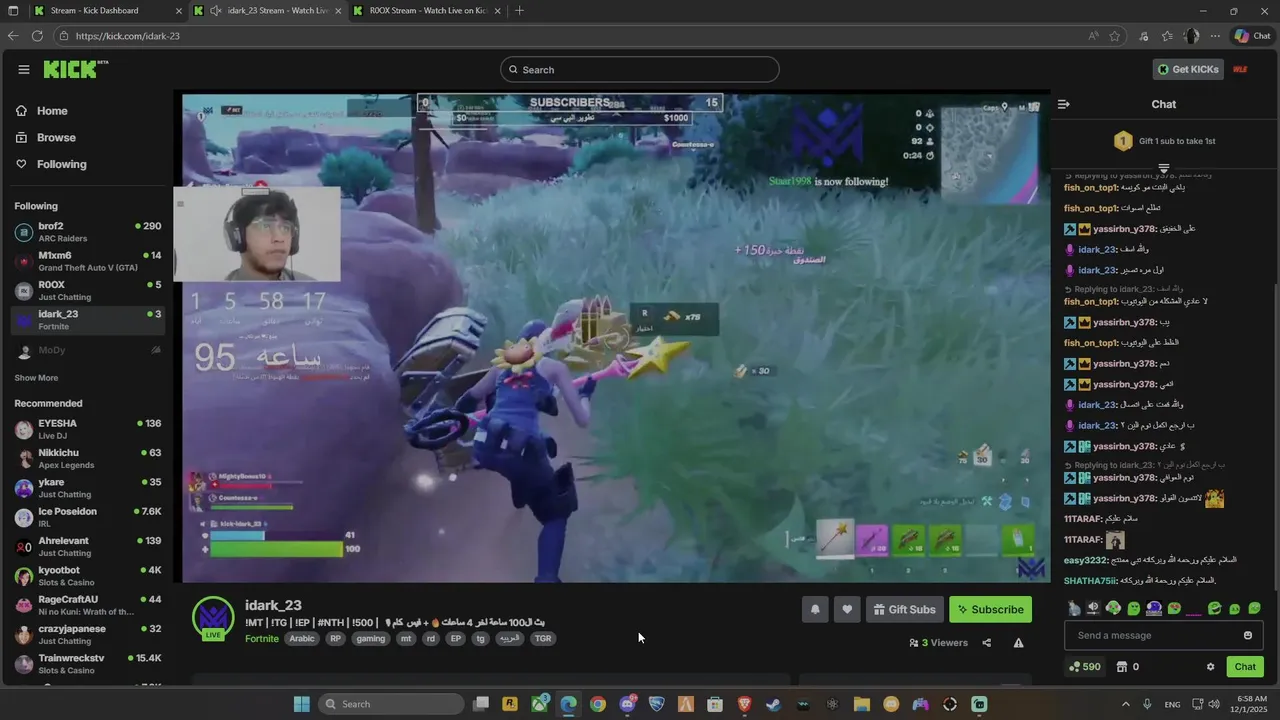Click the Fortnite category link
Viewport: 1280px width, 720px height.
click(262, 639)
